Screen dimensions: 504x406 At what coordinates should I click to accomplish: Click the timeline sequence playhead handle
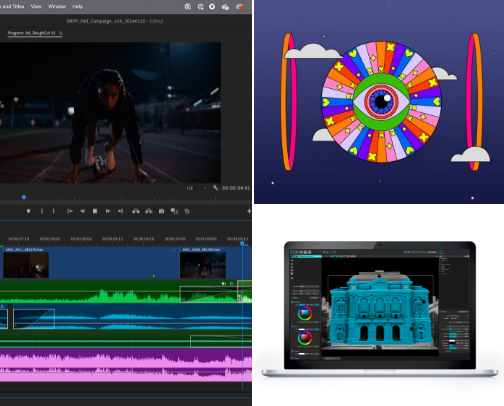(243, 244)
